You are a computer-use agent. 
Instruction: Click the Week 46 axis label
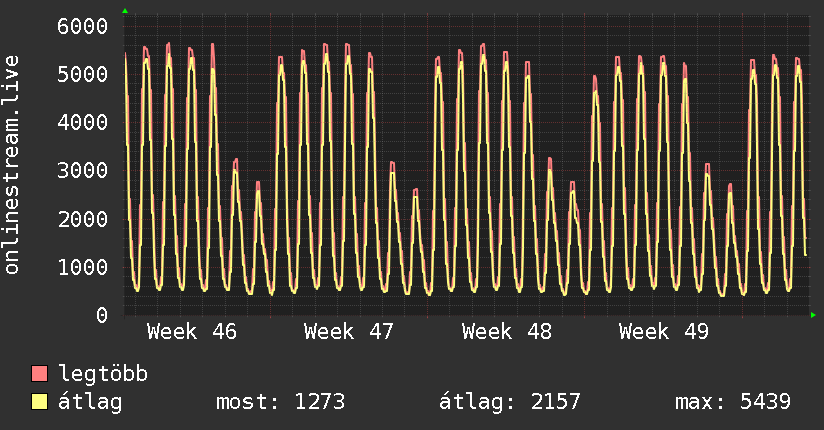click(192, 331)
